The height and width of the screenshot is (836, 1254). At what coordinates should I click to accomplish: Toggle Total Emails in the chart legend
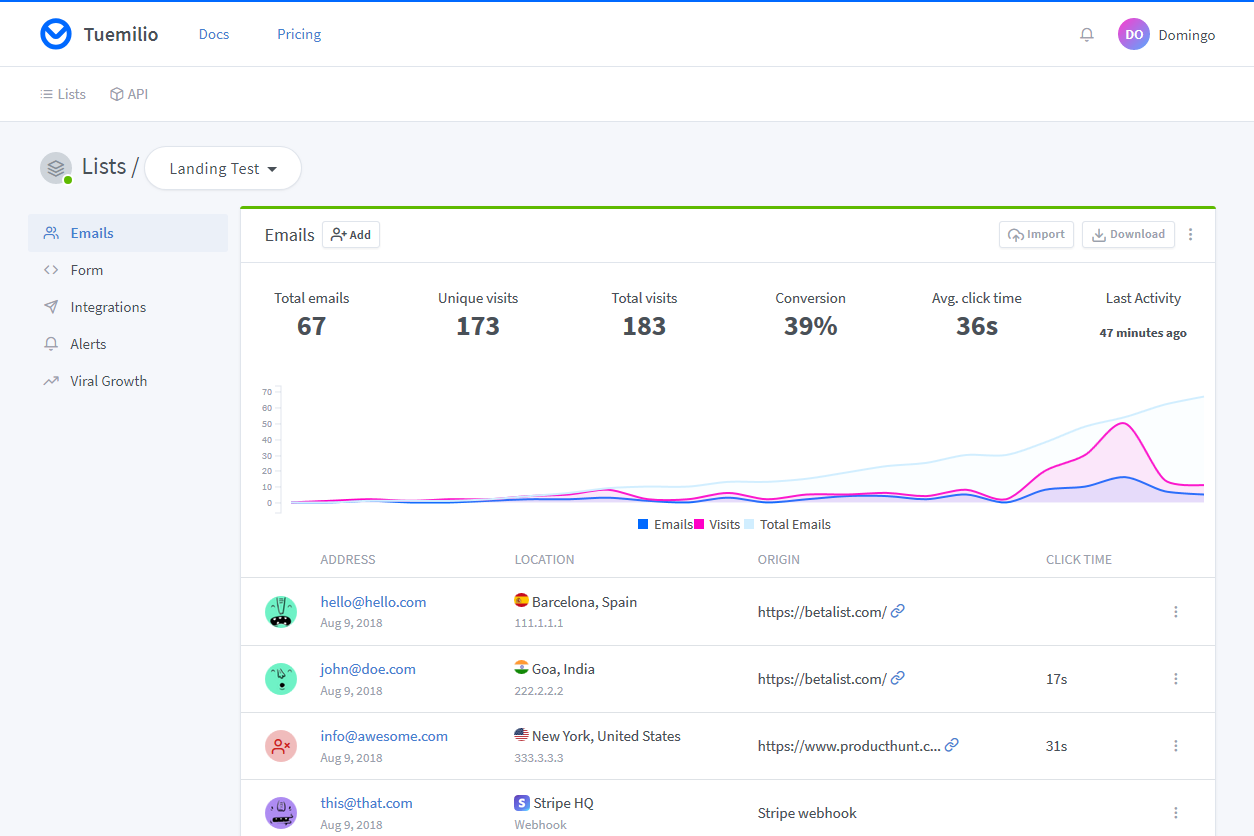click(x=793, y=524)
